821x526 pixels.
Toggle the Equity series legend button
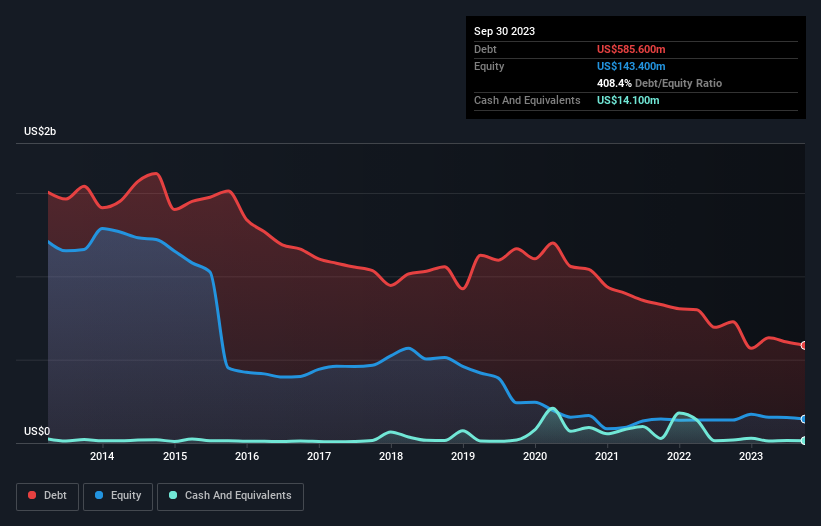click(x=118, y=496)
